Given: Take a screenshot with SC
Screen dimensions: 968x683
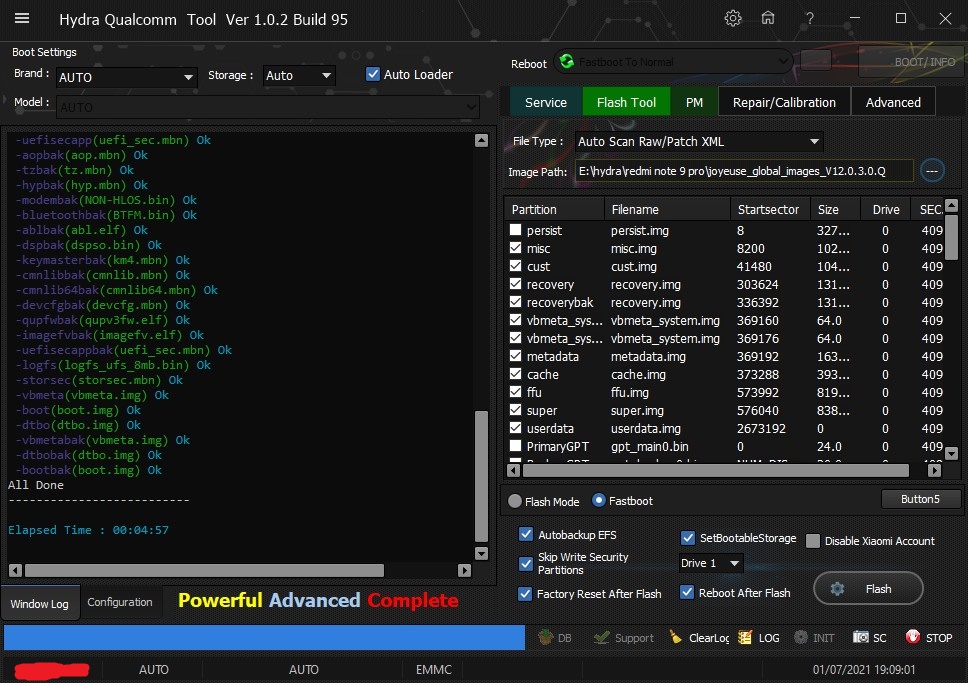Looking at the screenshot, I should pyautogui.click(x=870, y=637).
